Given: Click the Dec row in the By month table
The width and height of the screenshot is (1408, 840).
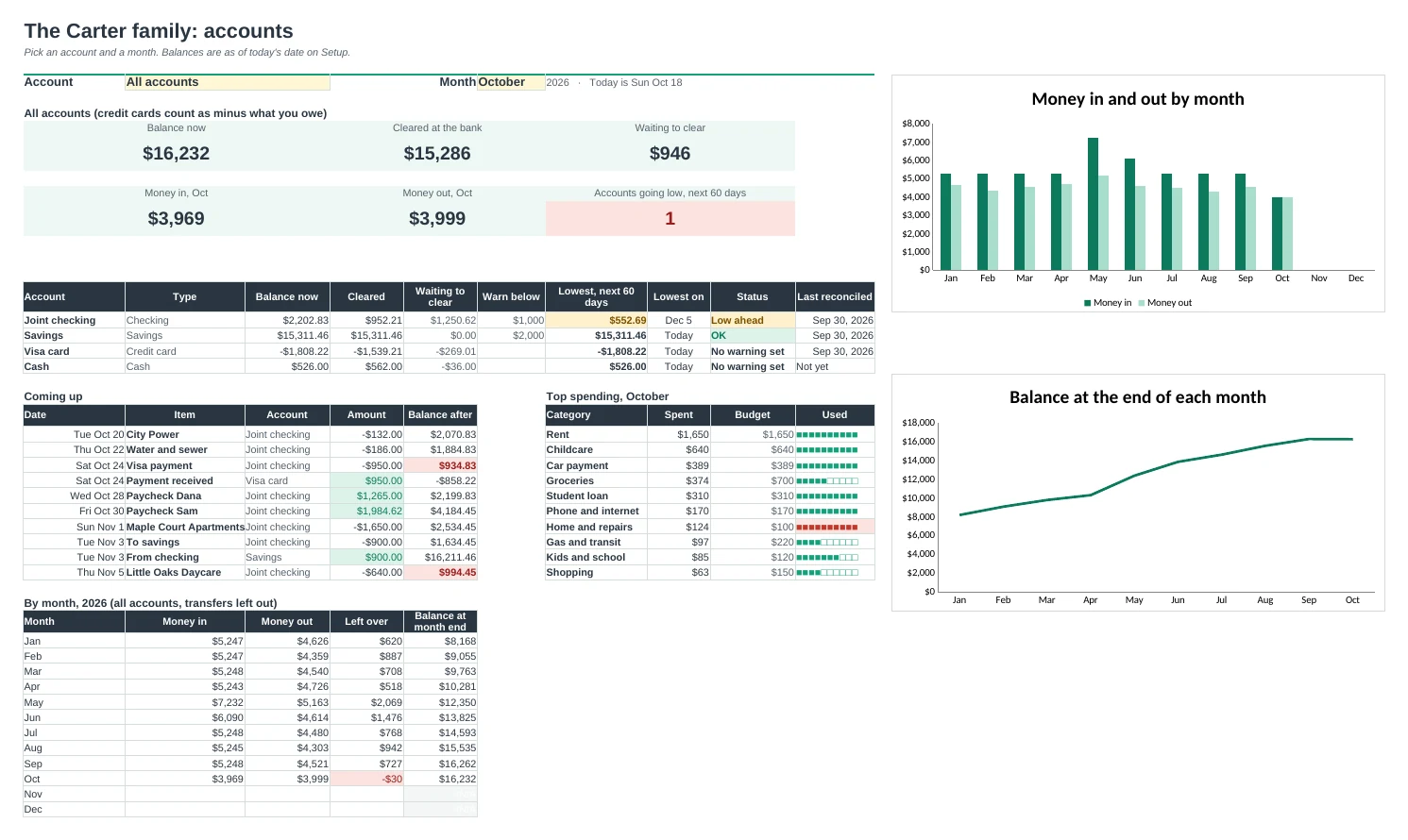Looking at the screenshot, I should point(250,809).
